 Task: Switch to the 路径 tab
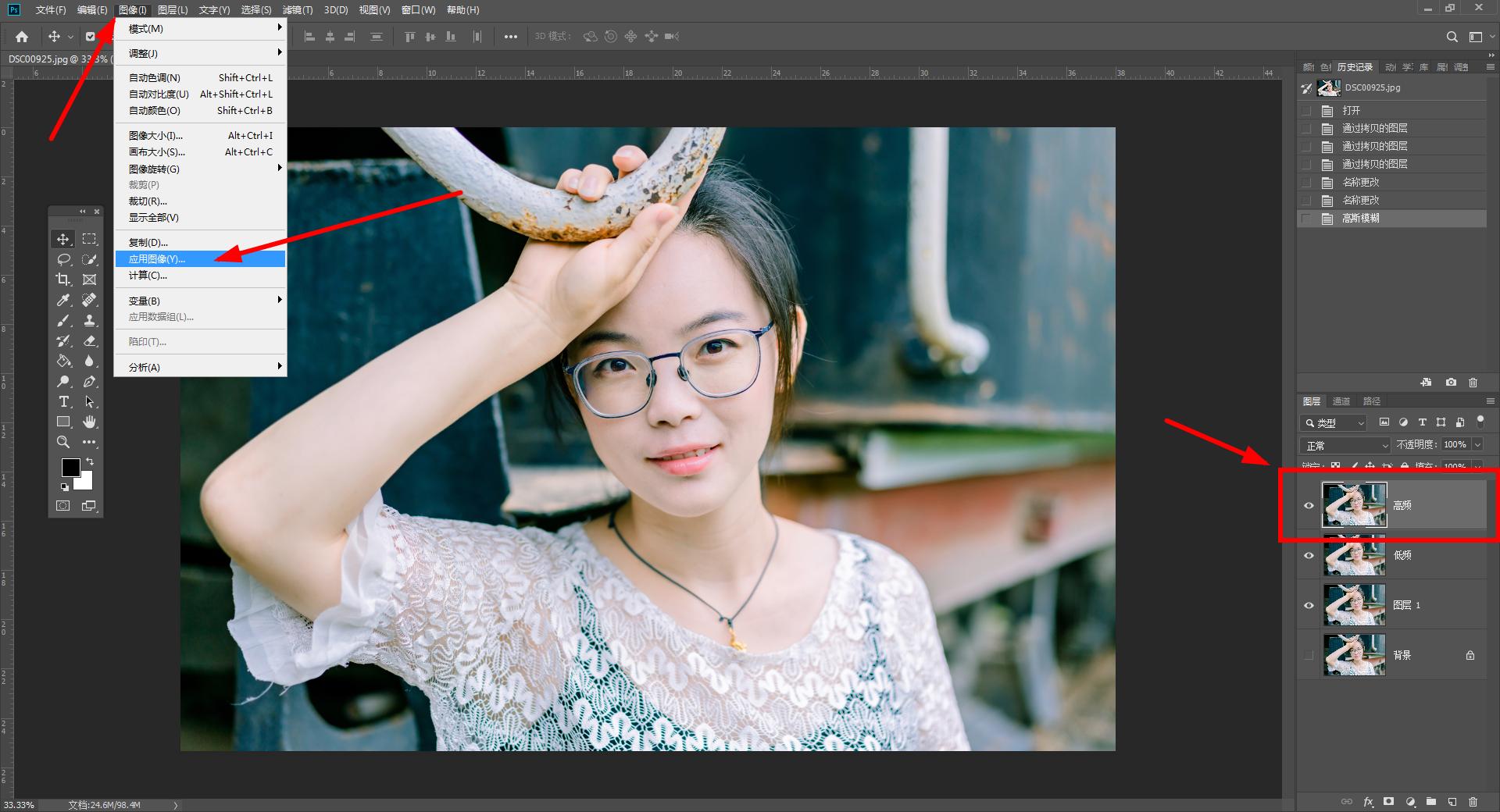pyautogui.click(x=1372, y=401)
